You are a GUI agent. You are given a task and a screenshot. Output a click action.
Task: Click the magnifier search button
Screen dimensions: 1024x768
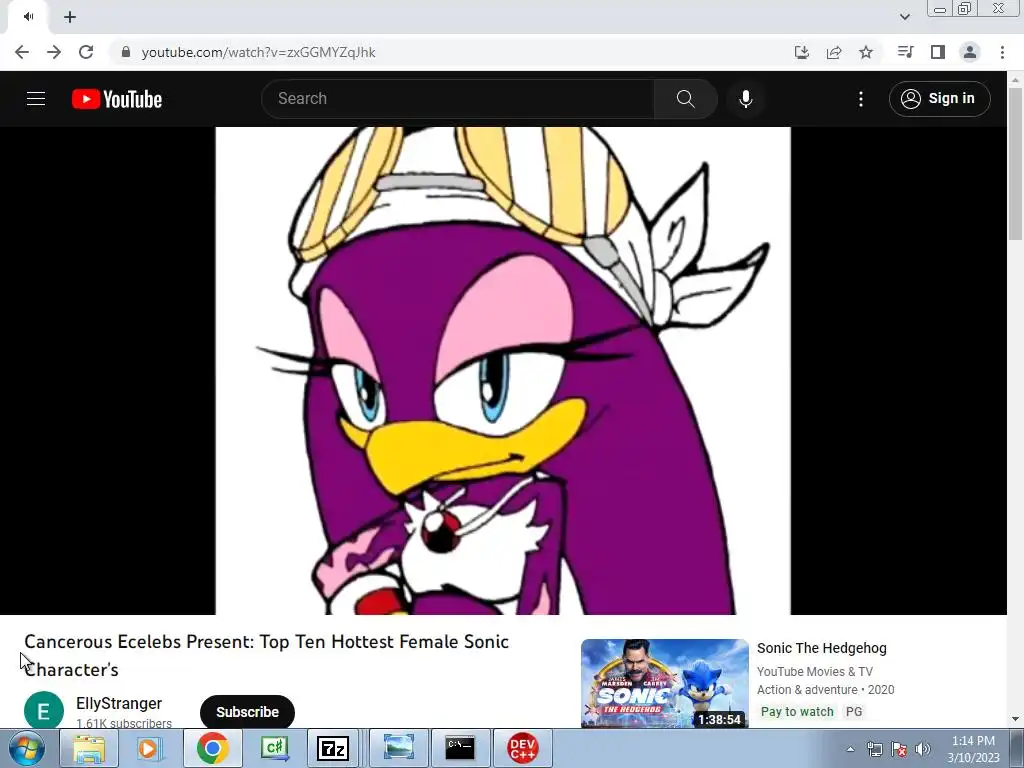[685, 99]
